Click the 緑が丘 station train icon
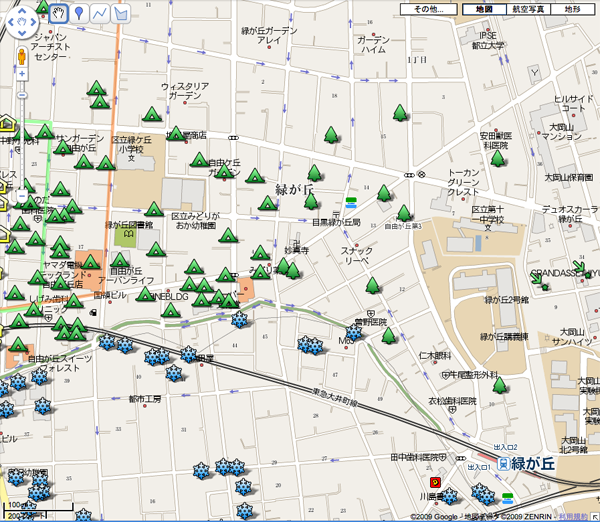 [503, 463]
